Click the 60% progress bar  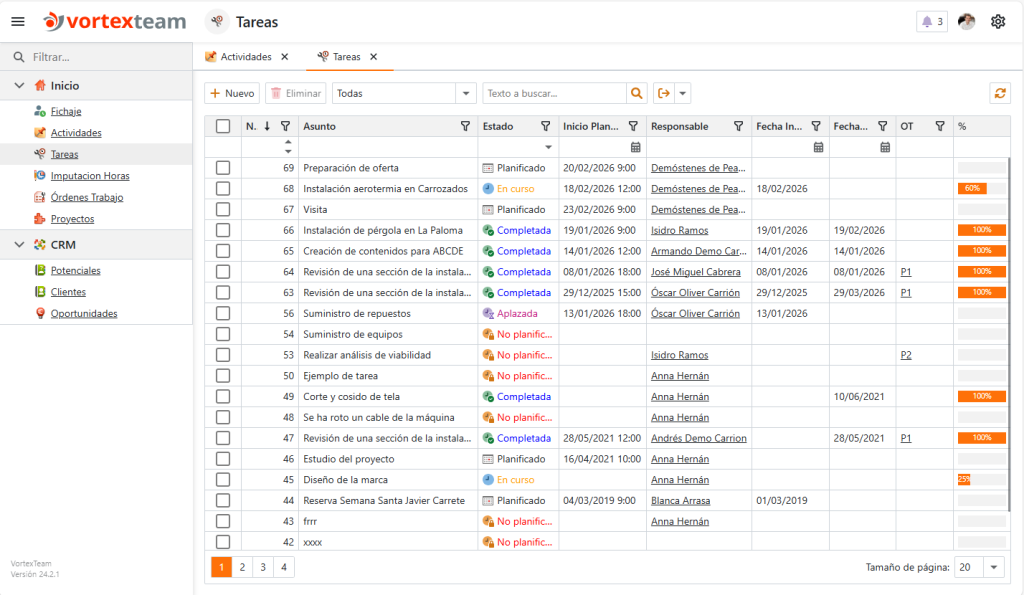972,189
